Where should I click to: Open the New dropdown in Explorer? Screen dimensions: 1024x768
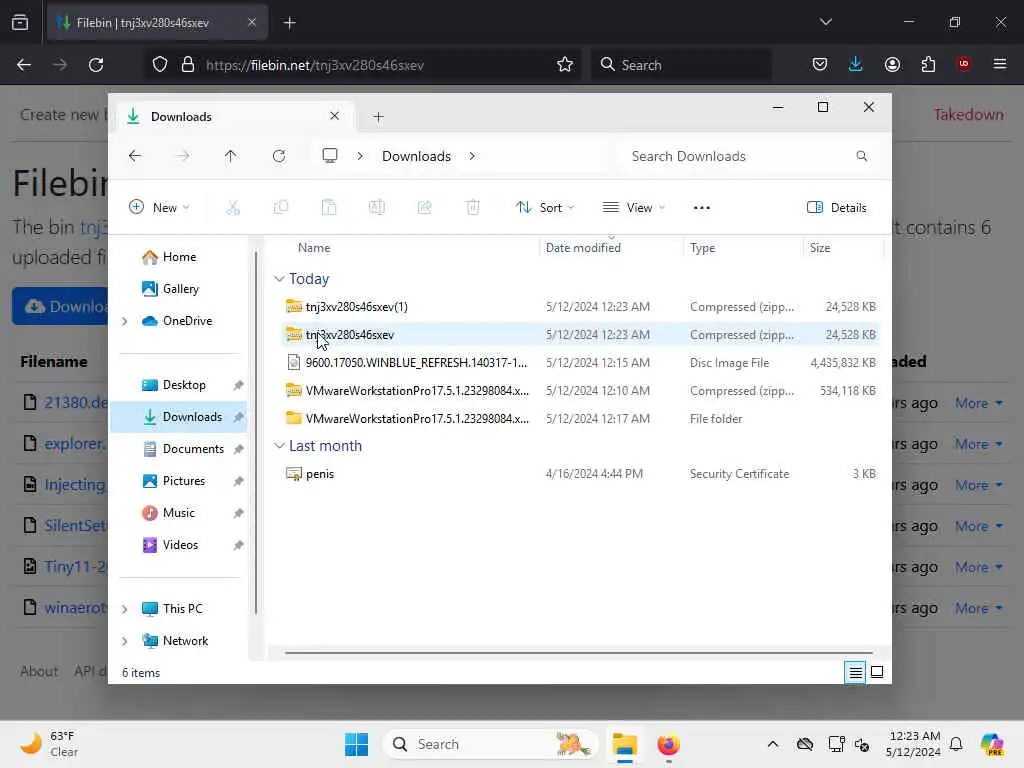click(159, 208)
